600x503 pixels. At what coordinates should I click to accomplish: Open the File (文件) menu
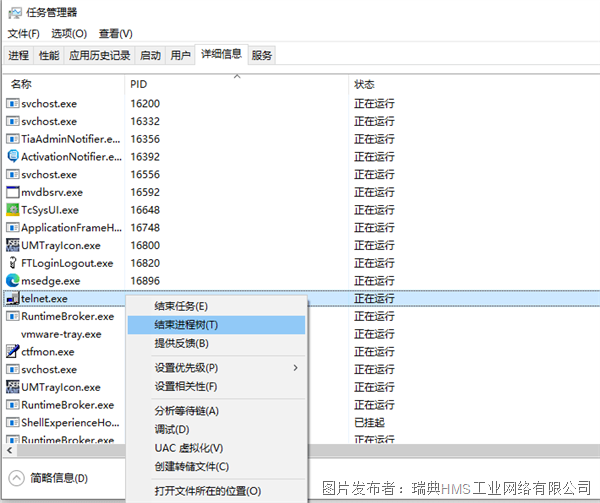23,34
